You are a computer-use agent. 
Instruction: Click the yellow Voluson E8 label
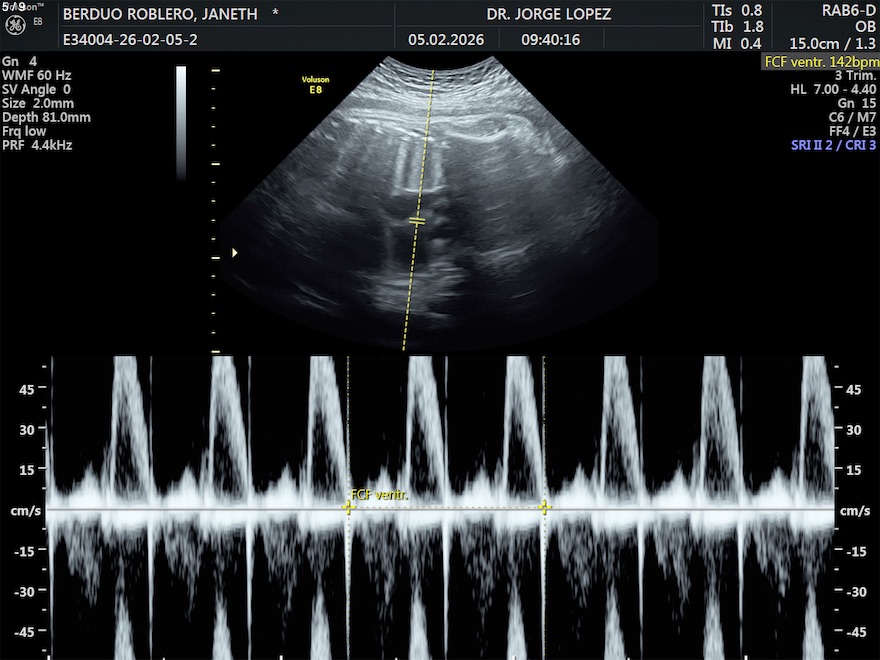[x=315, y=84]
